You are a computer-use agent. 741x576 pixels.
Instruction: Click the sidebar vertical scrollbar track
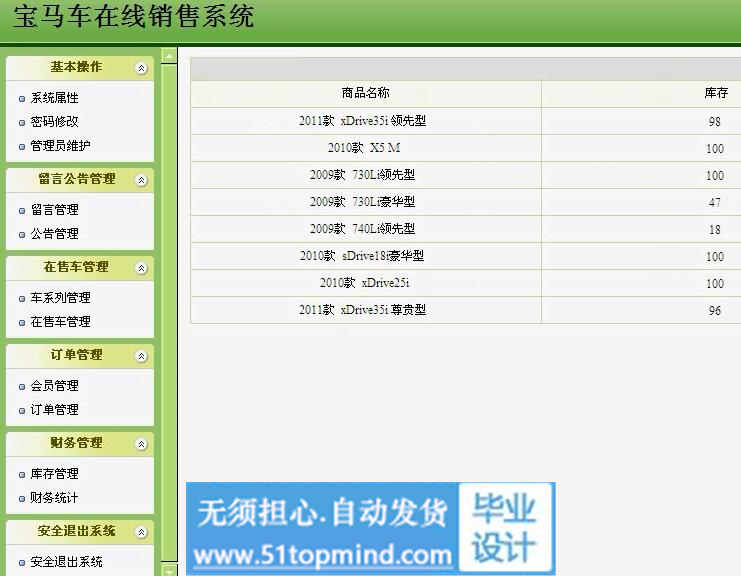pos(169,313)
